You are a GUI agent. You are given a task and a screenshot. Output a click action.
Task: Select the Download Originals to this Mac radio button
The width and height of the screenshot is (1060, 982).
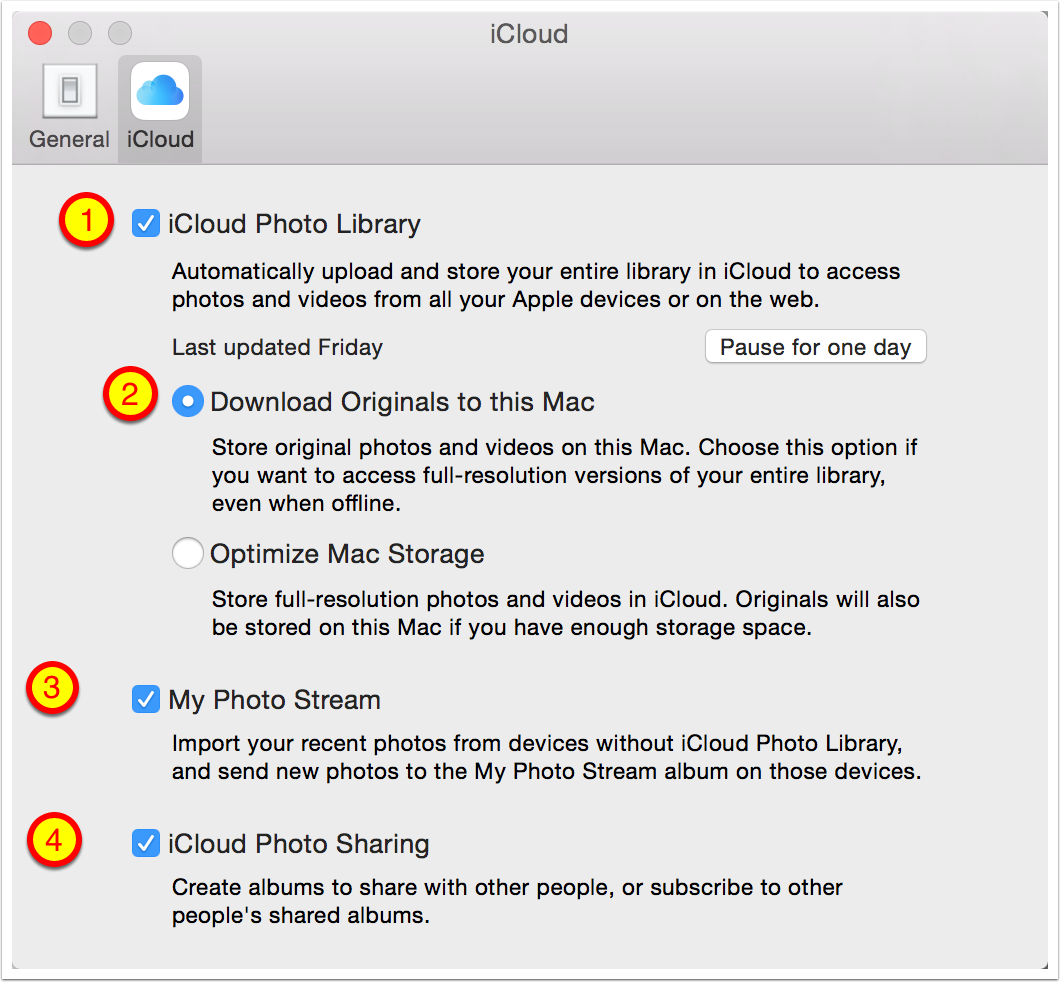pyautogui.click(x=188, y=402)
